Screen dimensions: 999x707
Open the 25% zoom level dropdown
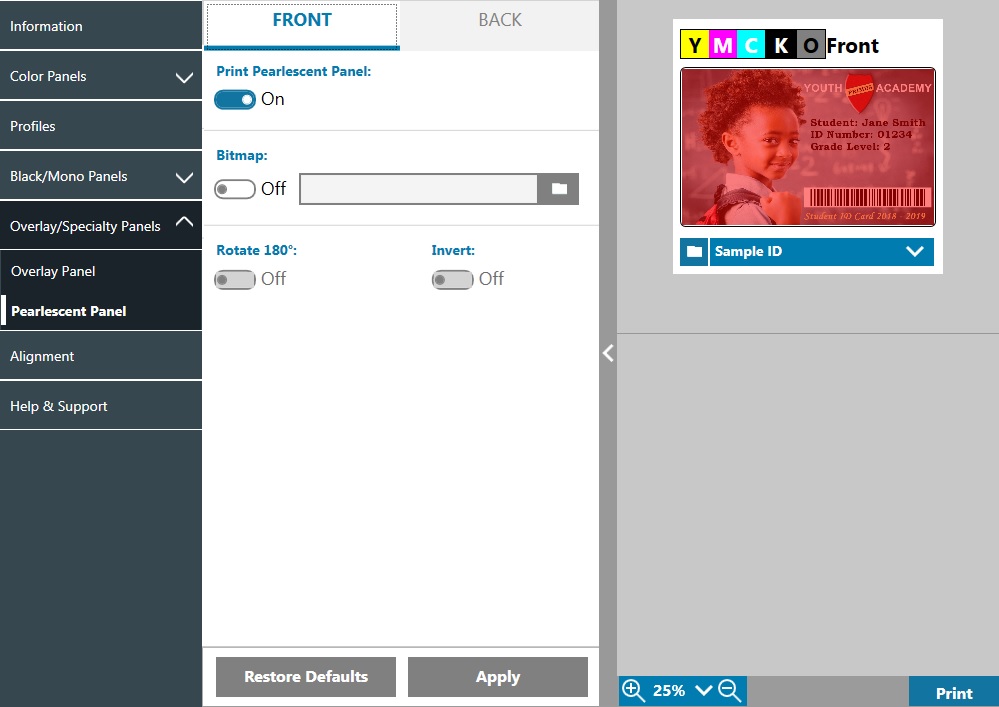click(702, 690)
